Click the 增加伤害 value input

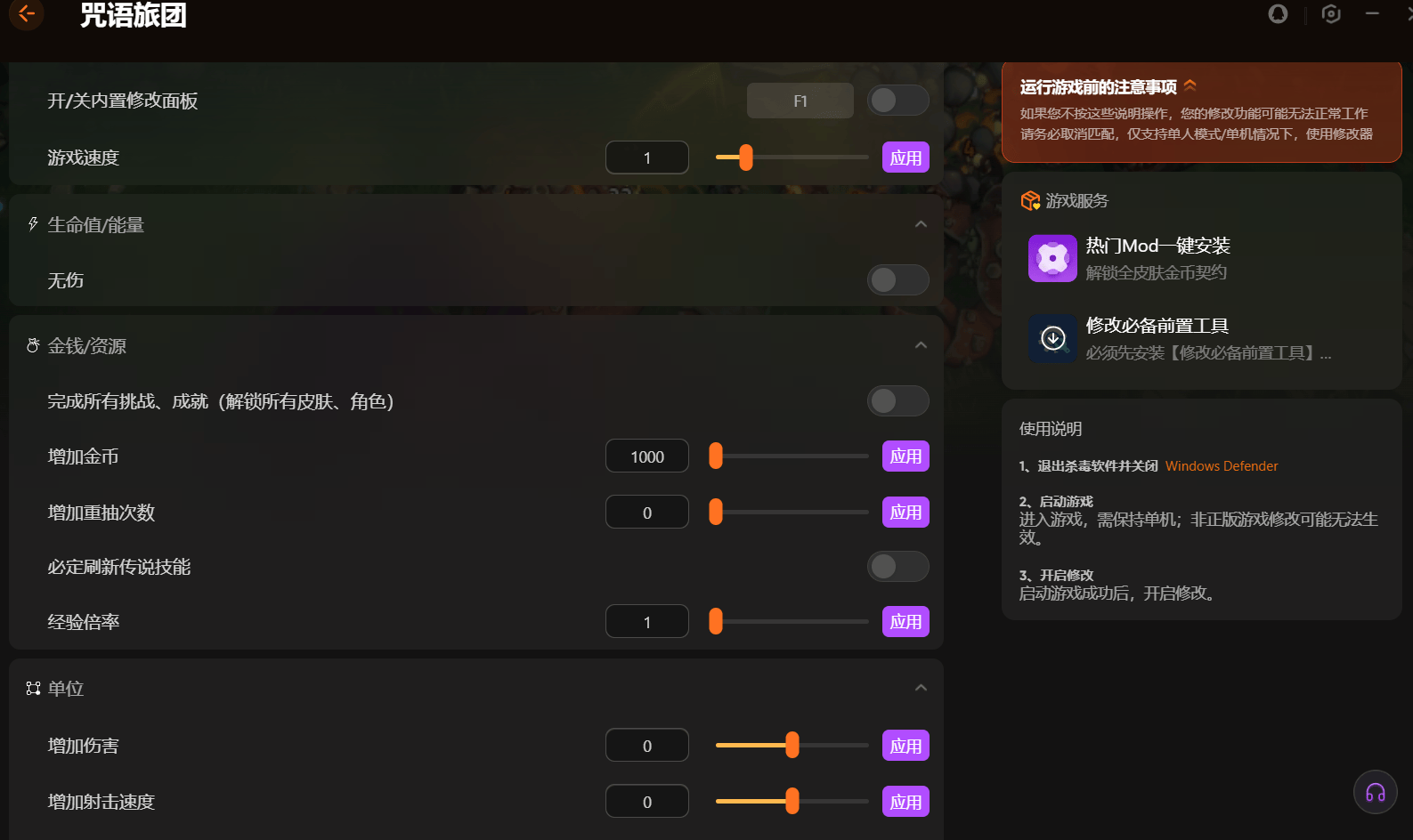point(647,746)
